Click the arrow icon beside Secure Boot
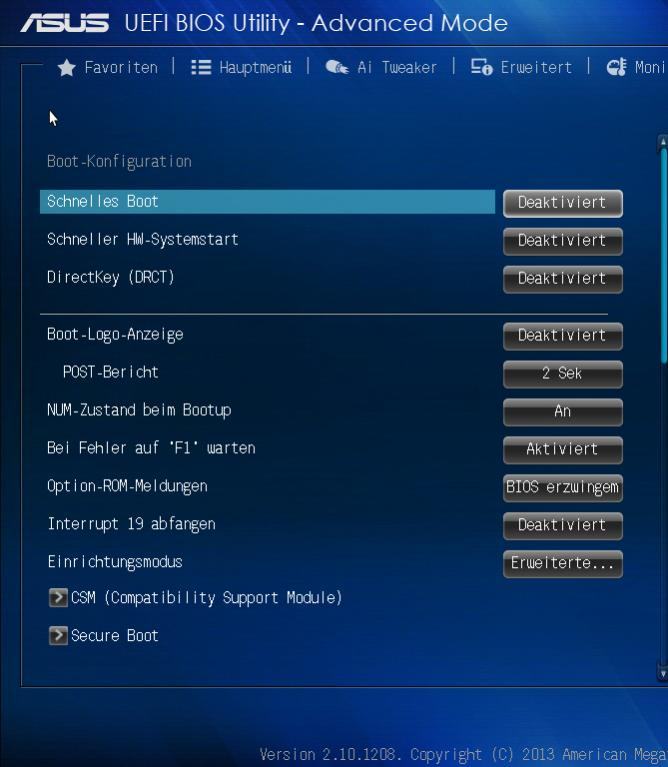This screenshot has height=767, width=668. pos(58,635)
